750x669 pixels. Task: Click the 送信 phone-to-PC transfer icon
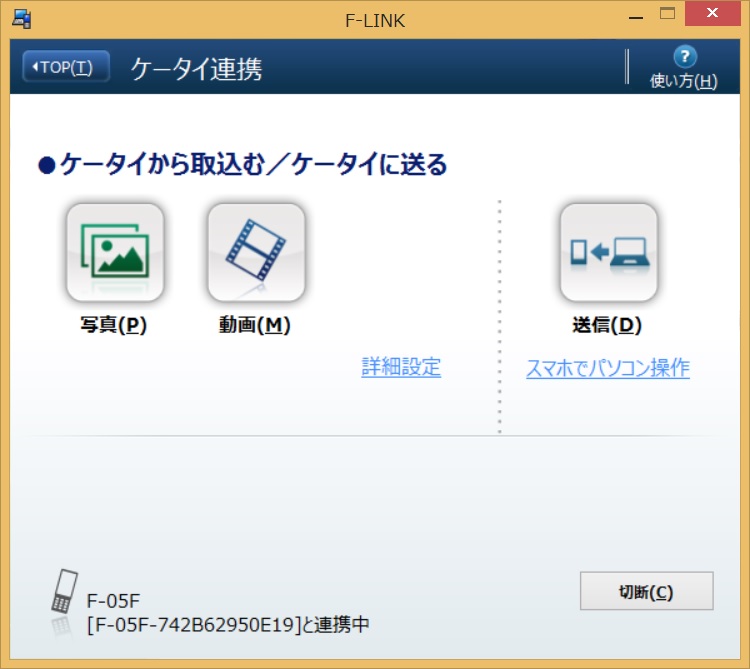608,253
